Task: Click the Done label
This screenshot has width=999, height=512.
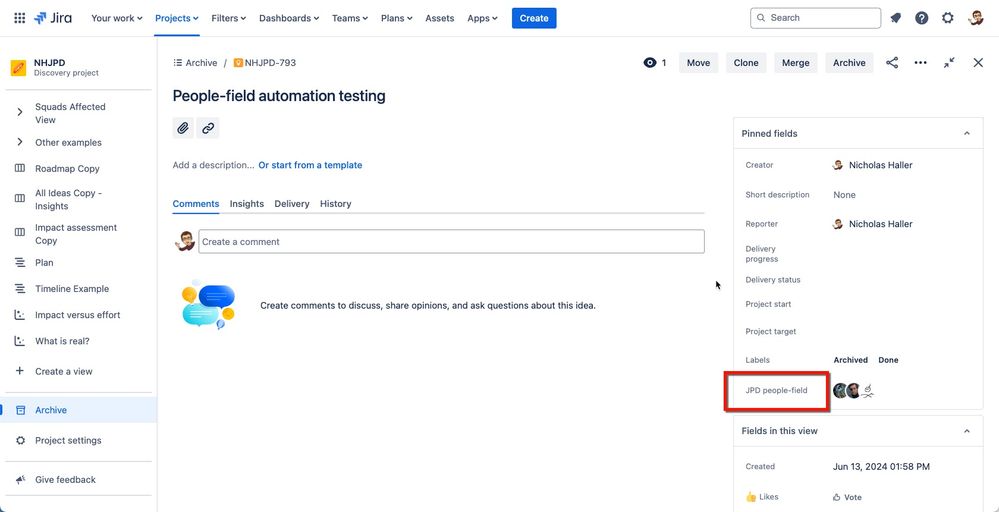Action: 888,360
